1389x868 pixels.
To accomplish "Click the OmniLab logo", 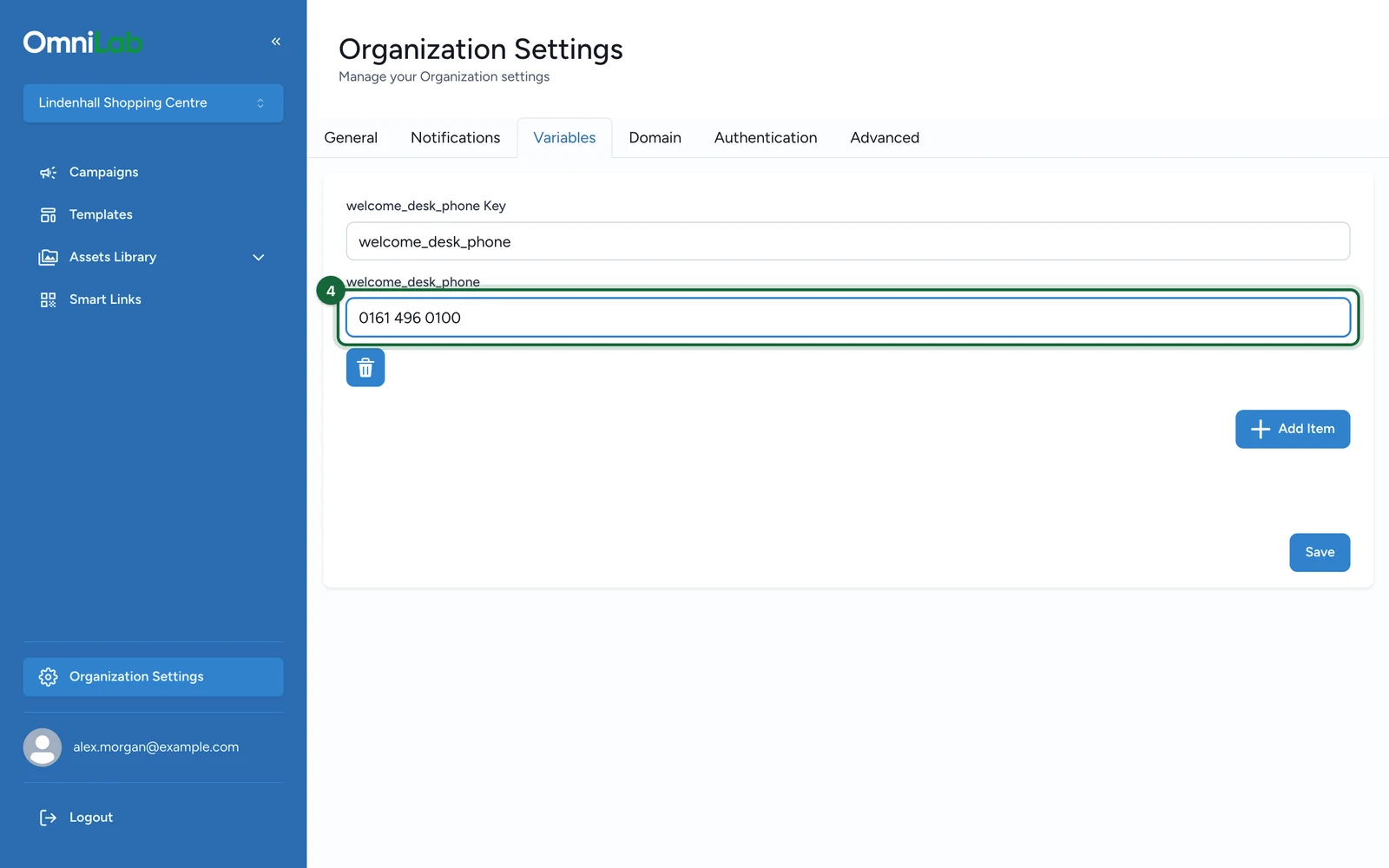I will click(82, 43).
